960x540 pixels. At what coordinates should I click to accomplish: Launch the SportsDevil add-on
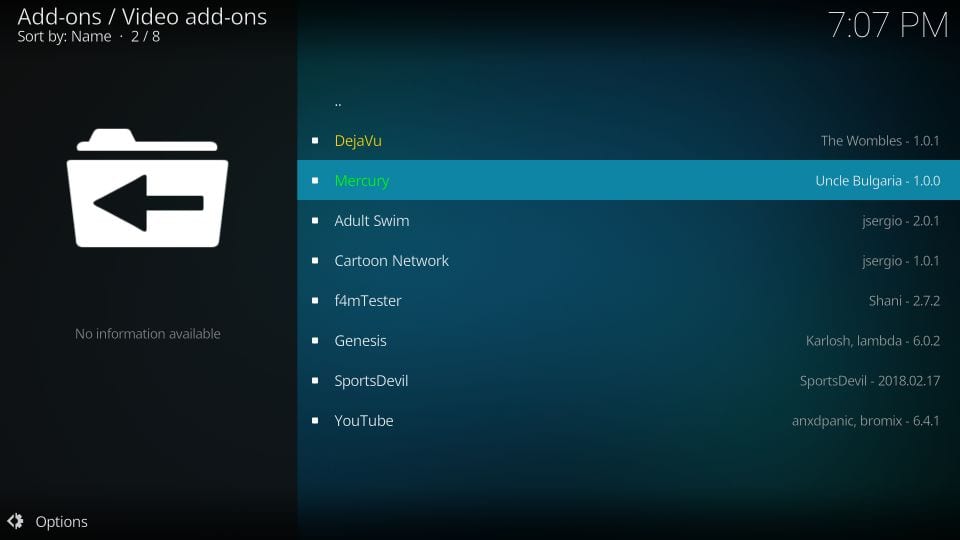628,381
